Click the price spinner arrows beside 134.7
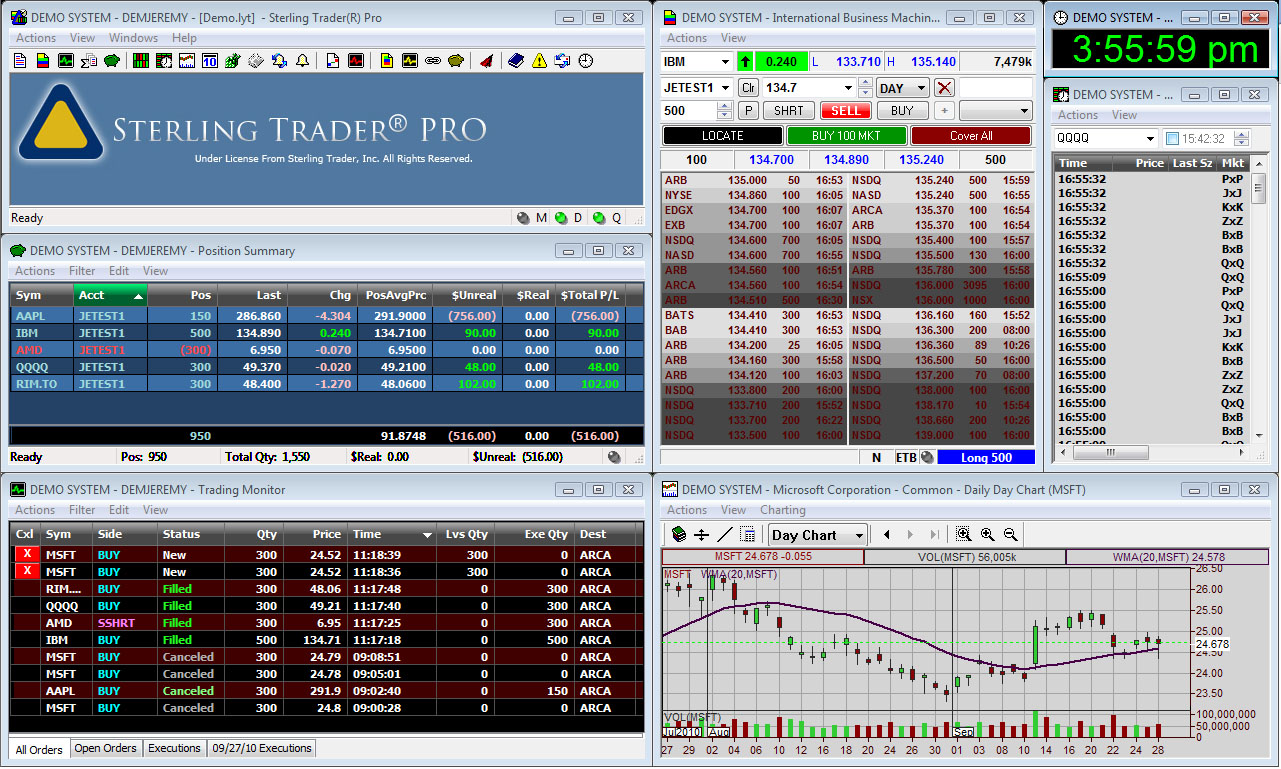Image resolution: width=1281 pixels, height=769 pixels. pyautogui.click(x=865, y=88)
